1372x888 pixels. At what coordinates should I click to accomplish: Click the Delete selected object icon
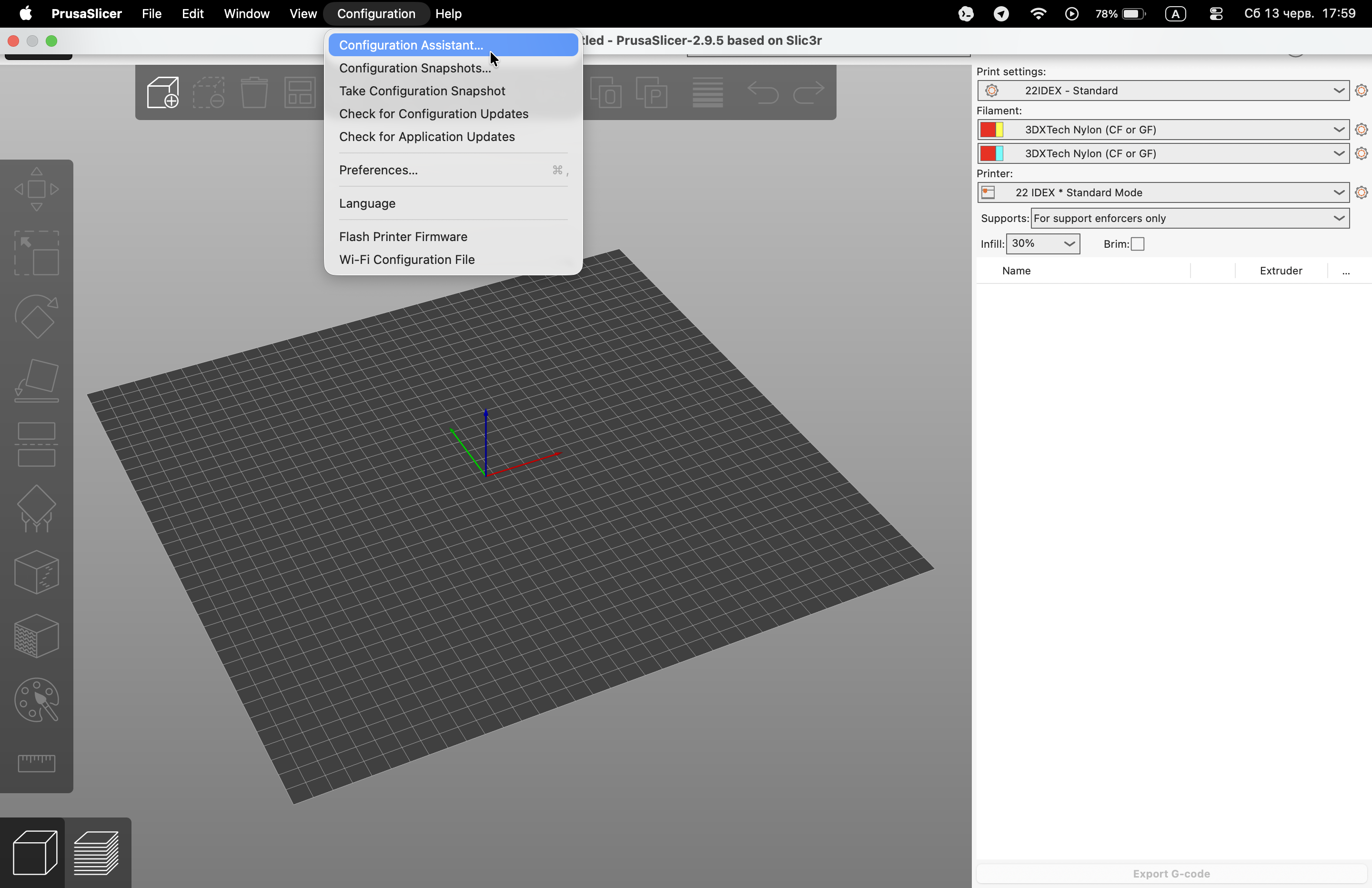tap(208, 92)
